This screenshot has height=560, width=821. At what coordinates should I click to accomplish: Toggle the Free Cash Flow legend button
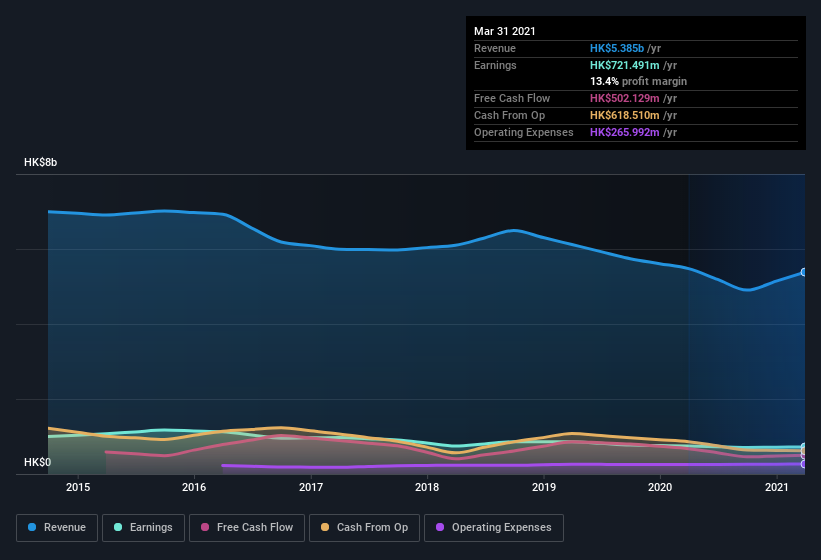(x=247, y=528)
